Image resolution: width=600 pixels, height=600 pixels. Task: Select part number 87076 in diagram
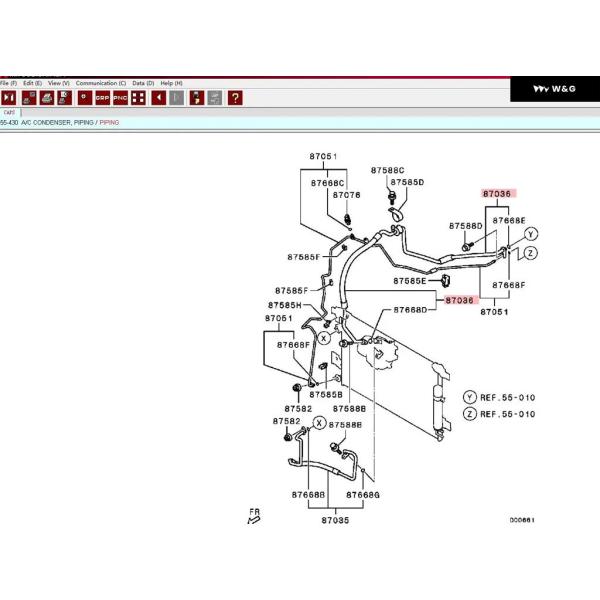[x=346, y=196]
